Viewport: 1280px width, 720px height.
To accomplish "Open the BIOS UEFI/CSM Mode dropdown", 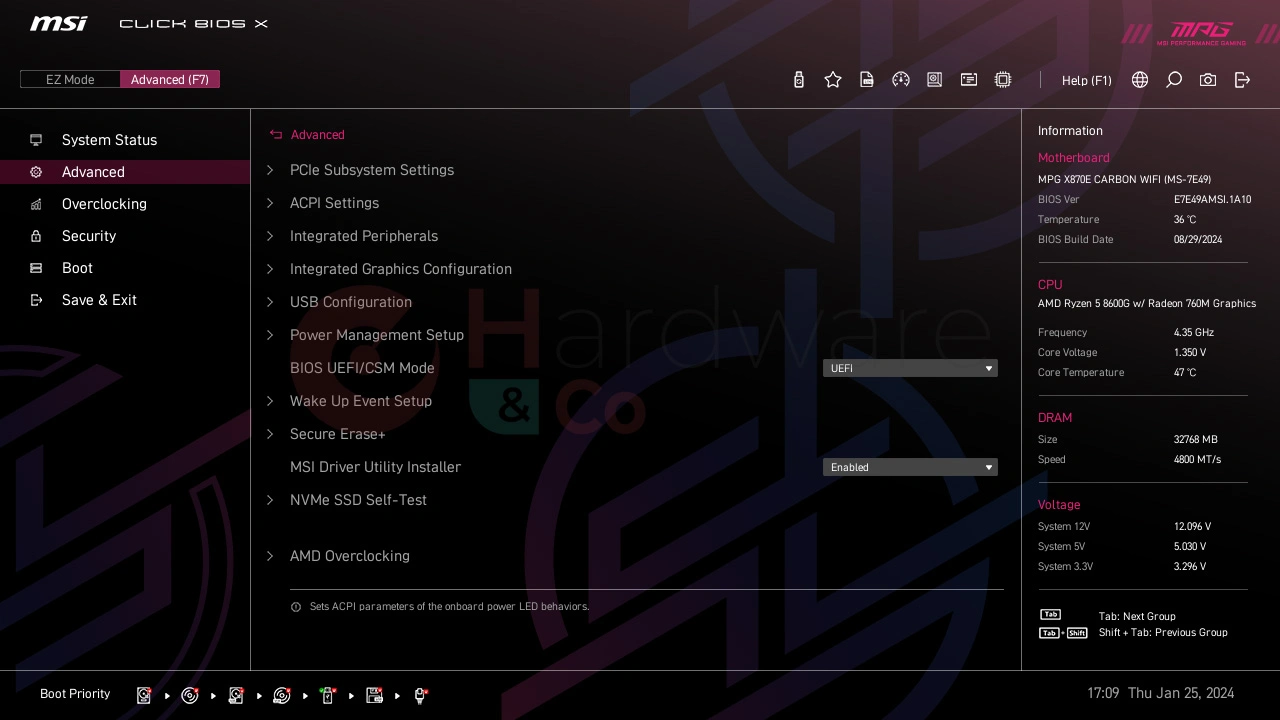I will pyautogui.click(x=910, y=368).
